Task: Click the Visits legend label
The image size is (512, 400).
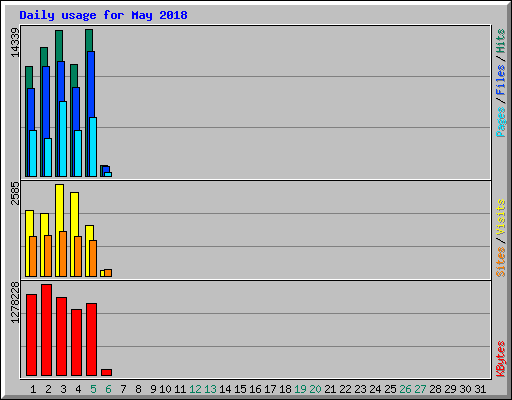Action: (501, 217)
